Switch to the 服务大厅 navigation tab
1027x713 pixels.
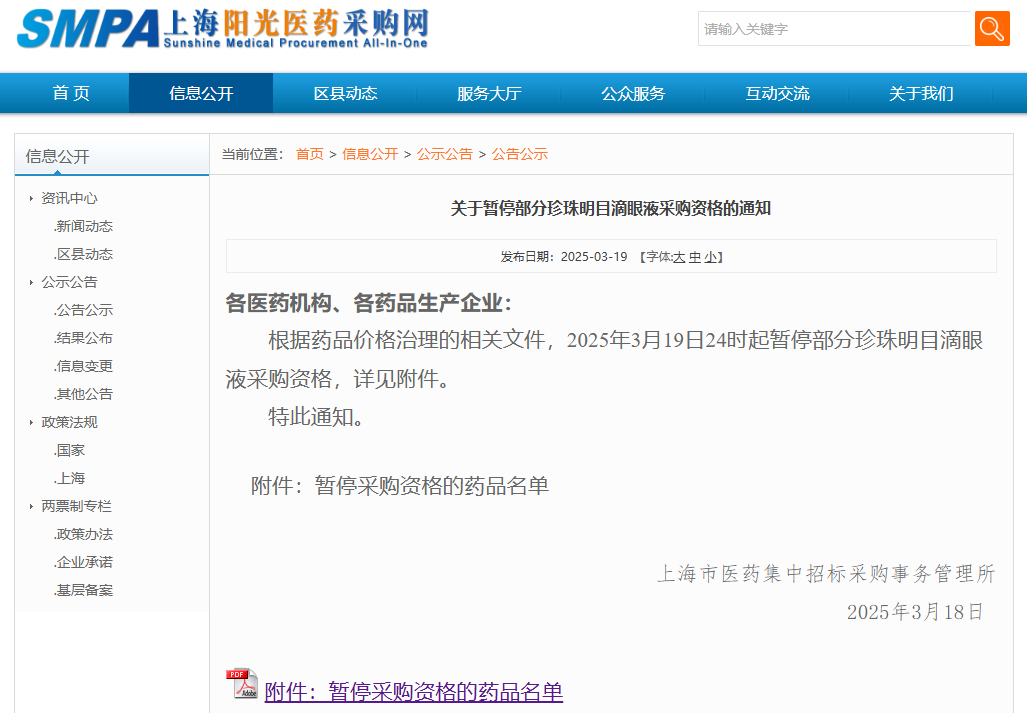pos(489,93)
